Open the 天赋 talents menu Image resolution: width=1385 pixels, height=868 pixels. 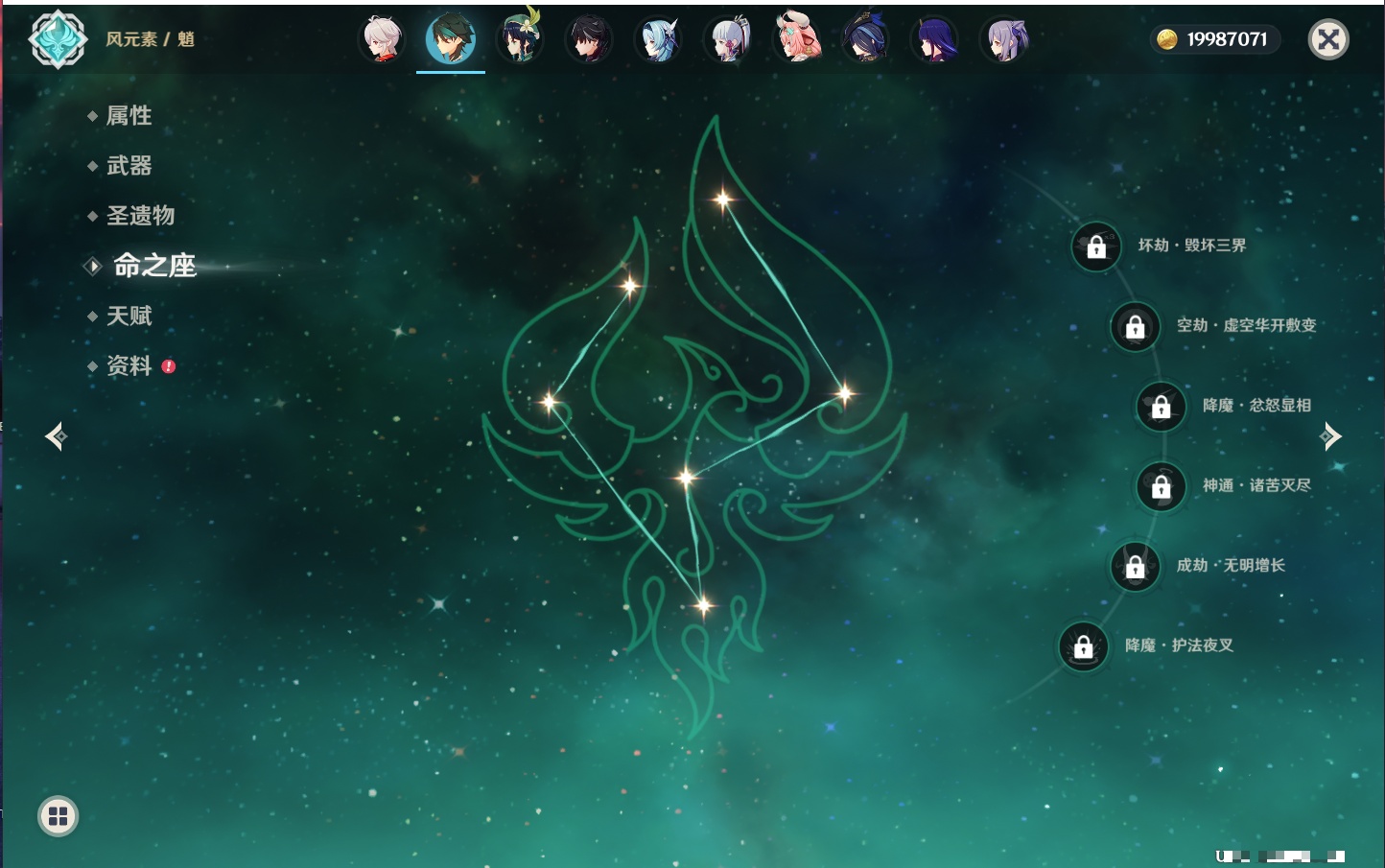[129, 316]
